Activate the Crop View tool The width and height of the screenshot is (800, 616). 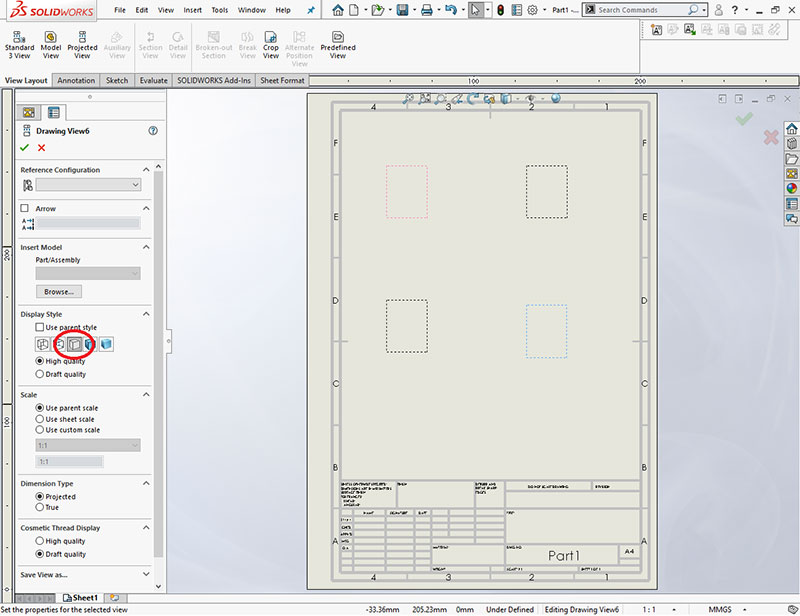270,45
